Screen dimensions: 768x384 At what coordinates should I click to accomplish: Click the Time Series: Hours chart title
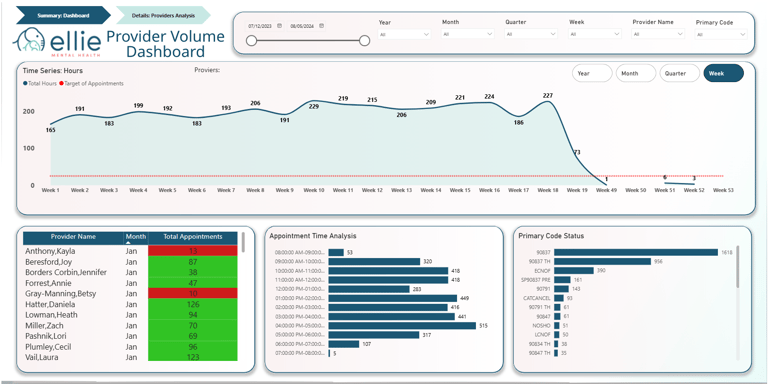(53, 71)
